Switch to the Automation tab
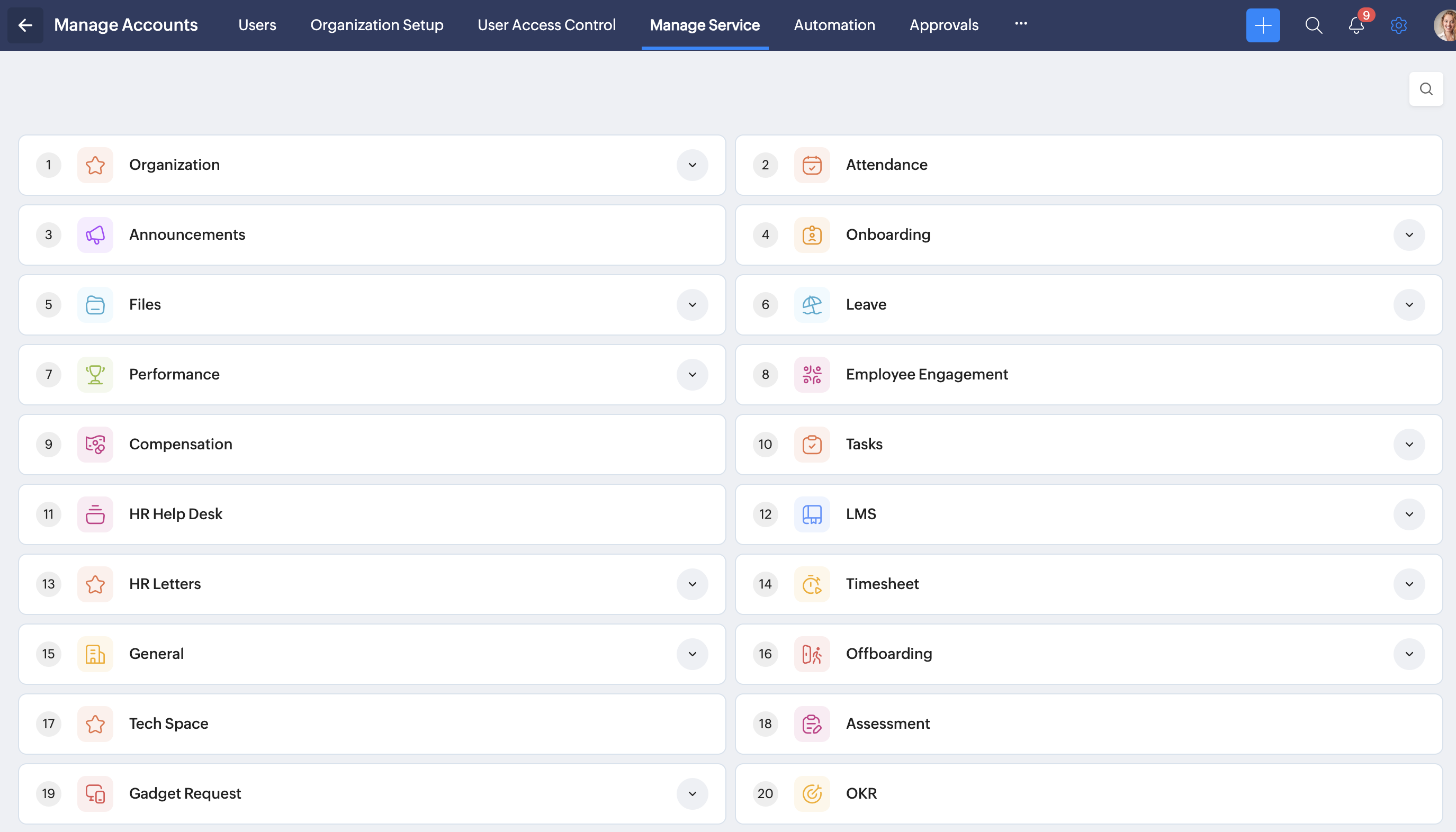The width and height of the screenshot is (1456, 832). 834,25
